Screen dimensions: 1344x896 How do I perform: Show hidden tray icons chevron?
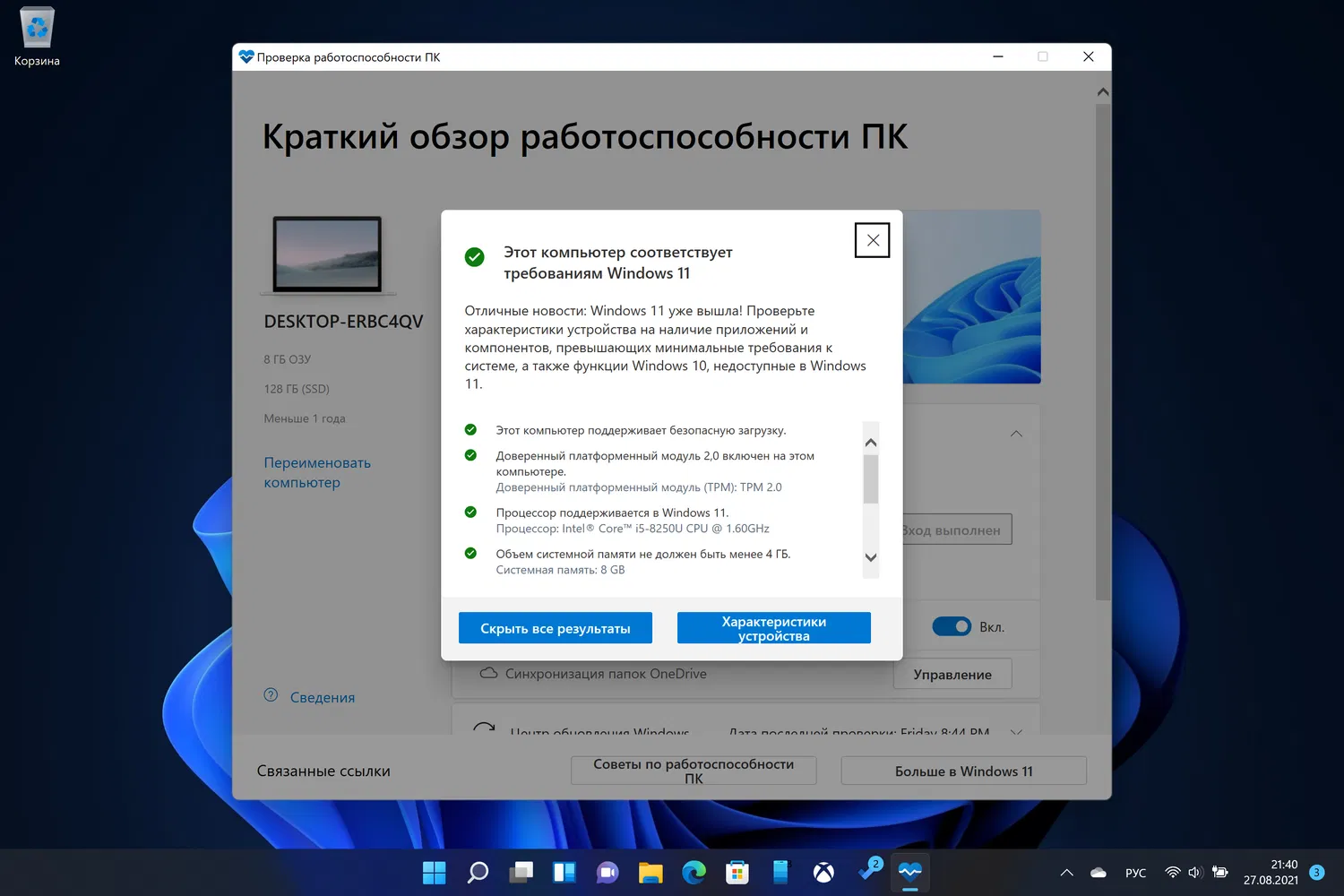pyautogui.click(x=1066, y=873)
